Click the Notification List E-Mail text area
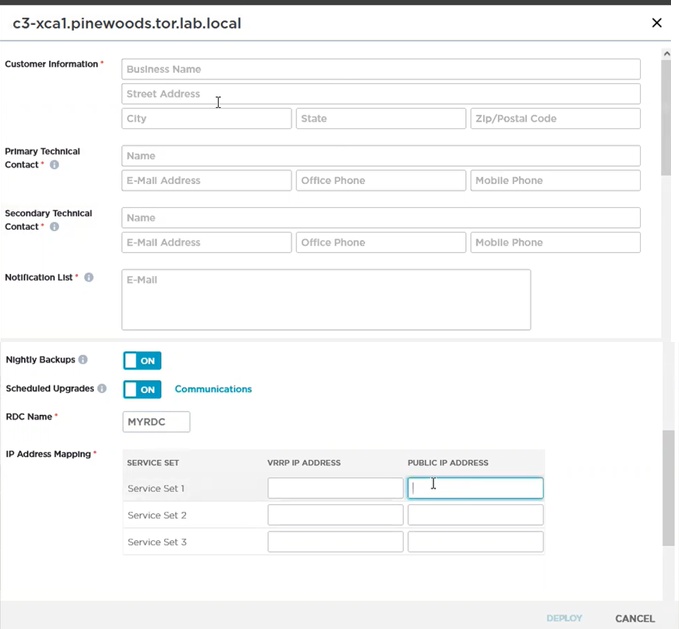This screenshot has height=629, width=679. click(325, 299)
